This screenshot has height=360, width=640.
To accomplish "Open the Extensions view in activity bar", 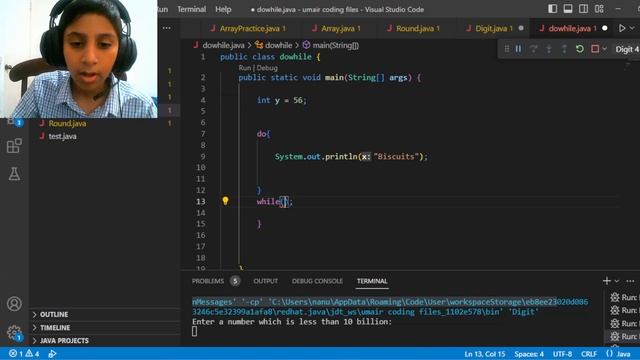I will click(x=14, y=146).
